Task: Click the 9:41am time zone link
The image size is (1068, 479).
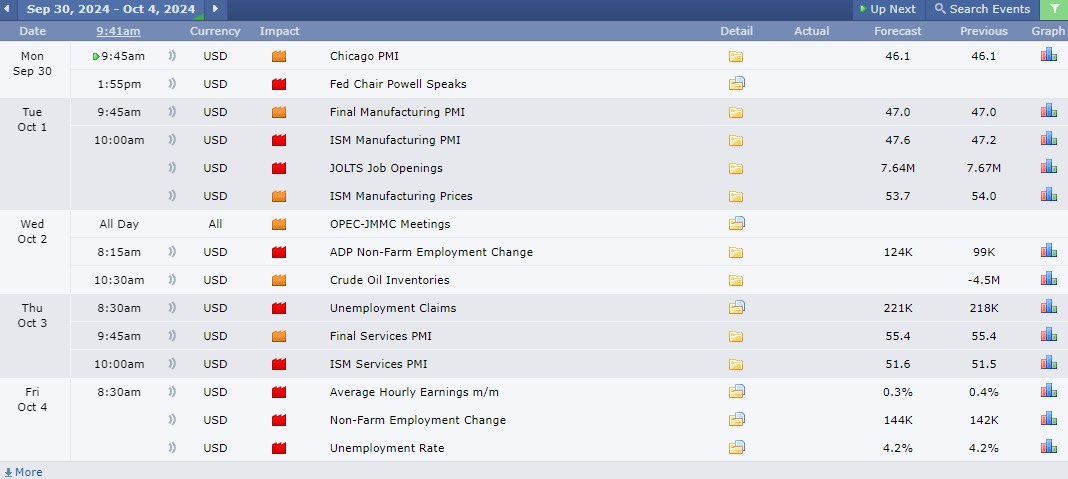Action: pos(119,31)
